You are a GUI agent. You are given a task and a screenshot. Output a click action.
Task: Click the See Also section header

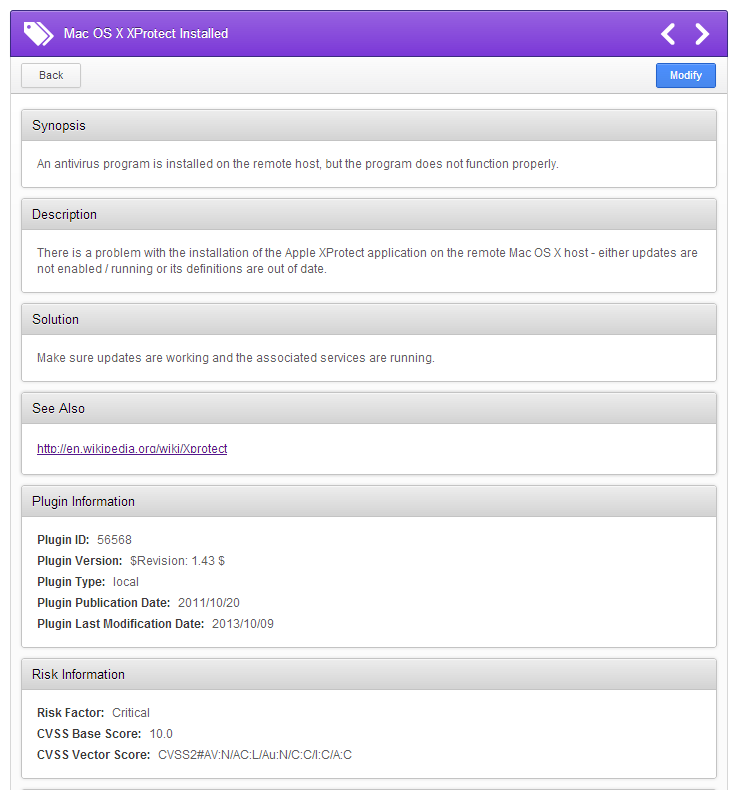pos(369,409)
